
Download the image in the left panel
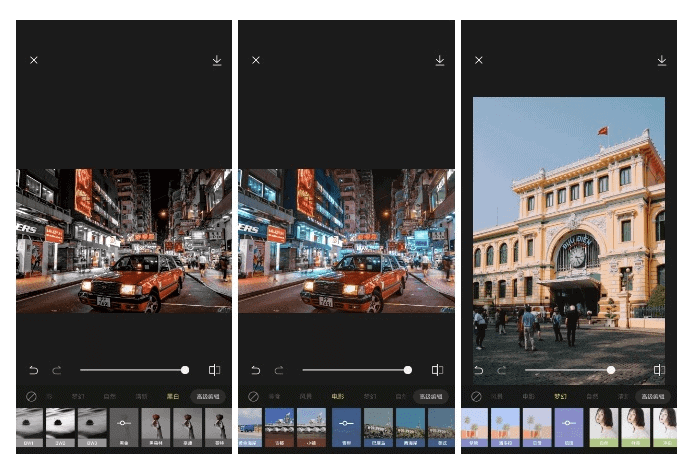click(217, 60)
